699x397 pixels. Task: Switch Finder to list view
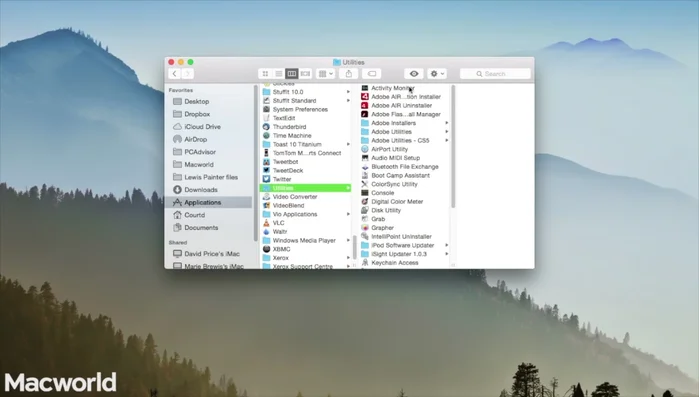(x=278, y=74)
